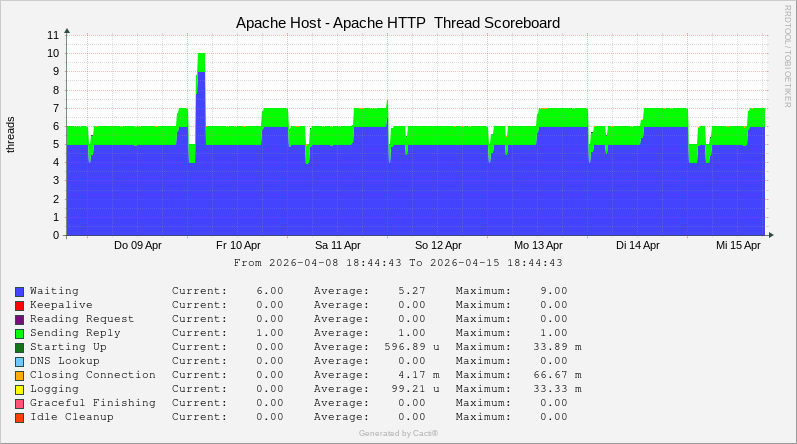Click the threads y-axis label
This screenshot has width=797, height=444.
[11, 135]
